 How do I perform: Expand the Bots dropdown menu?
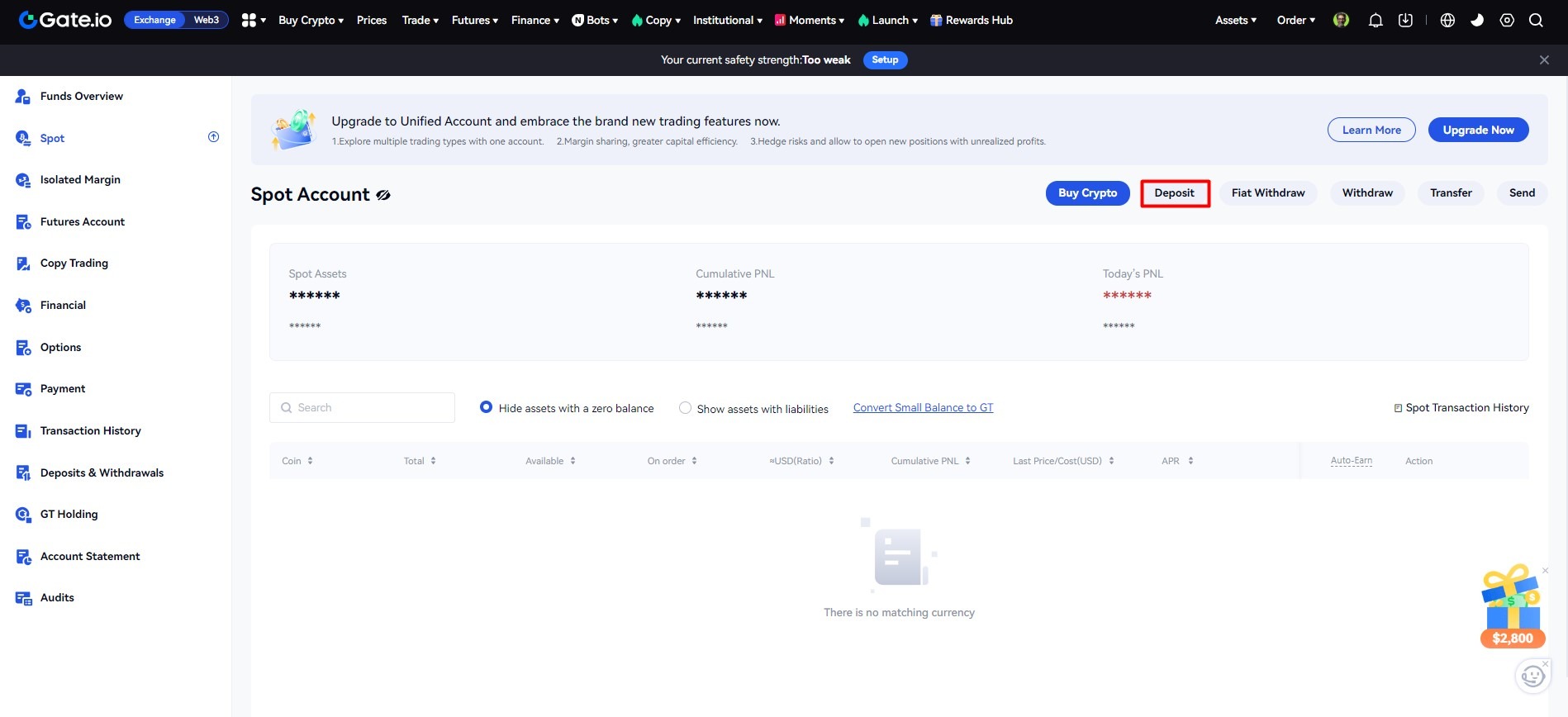[x=595, y=20]
